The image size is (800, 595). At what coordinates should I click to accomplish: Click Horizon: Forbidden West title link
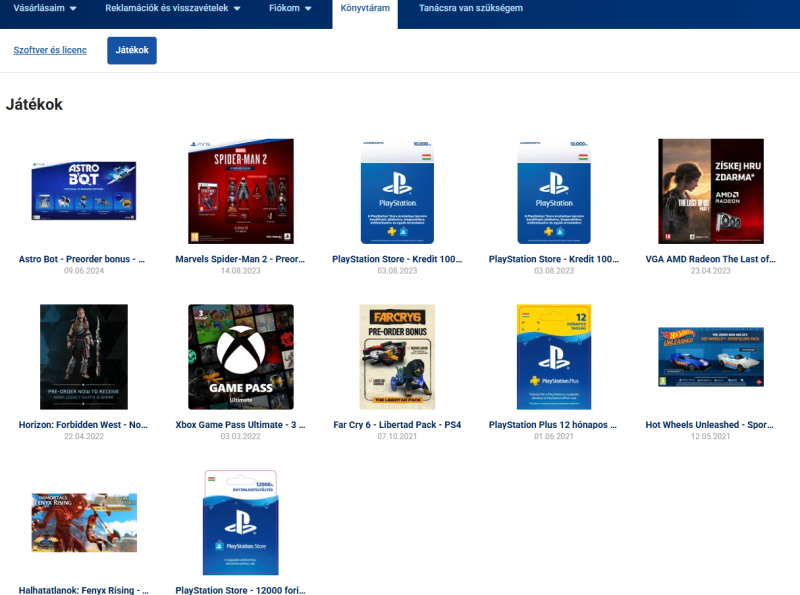point(83,425)
